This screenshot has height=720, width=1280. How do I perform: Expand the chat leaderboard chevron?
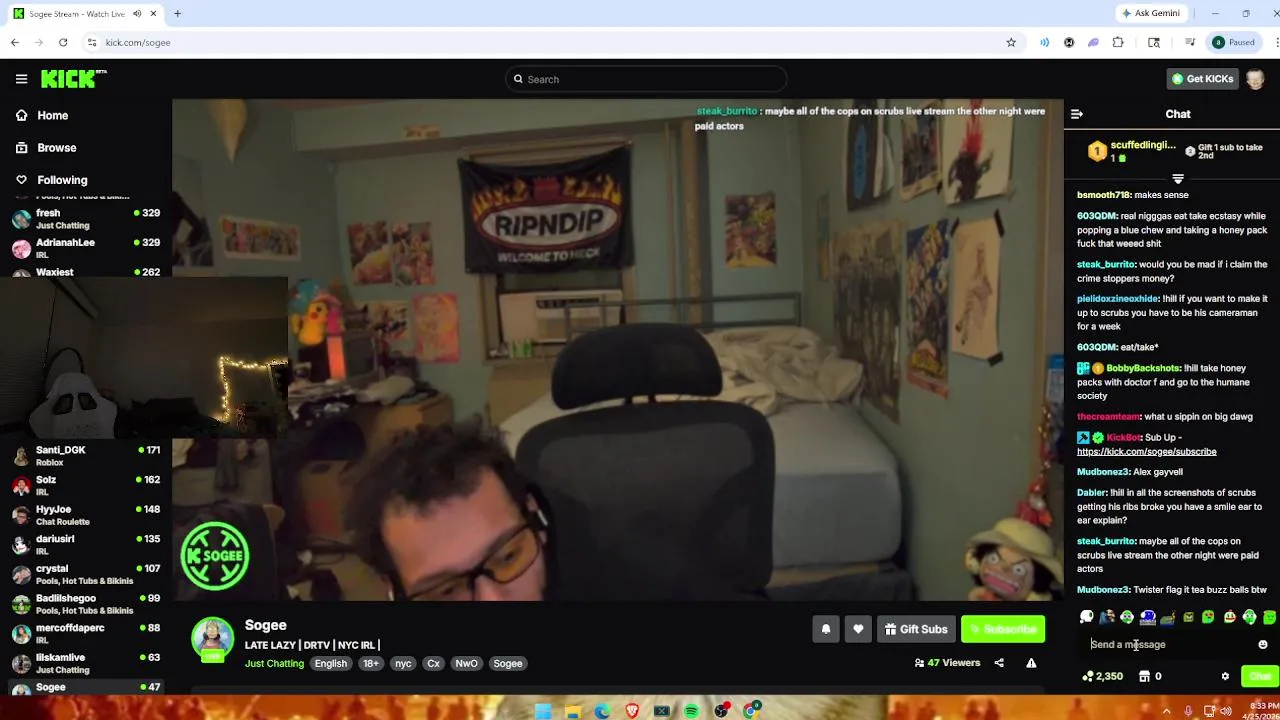[1178, 179]
